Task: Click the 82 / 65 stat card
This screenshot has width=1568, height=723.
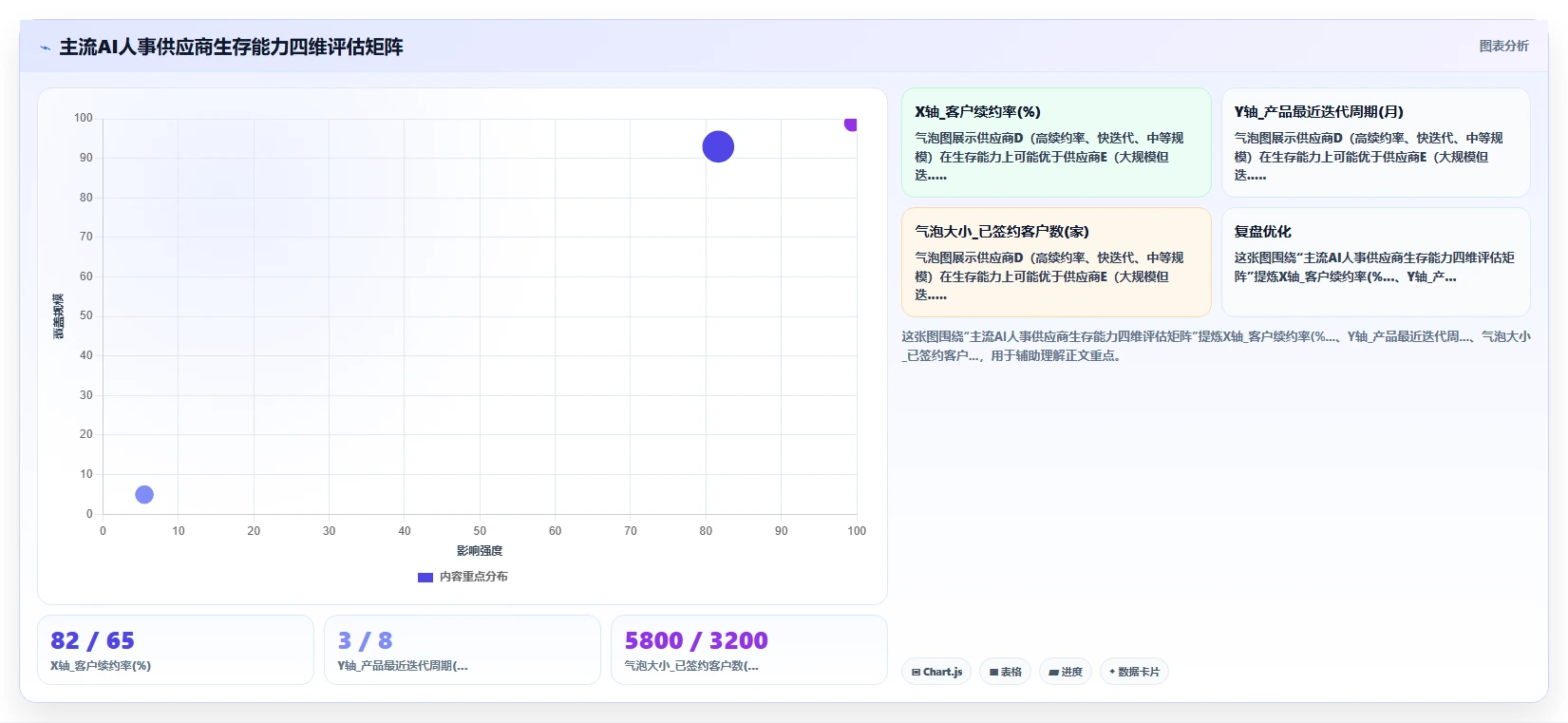Action: pyautogui.click(x=176, y=650)
